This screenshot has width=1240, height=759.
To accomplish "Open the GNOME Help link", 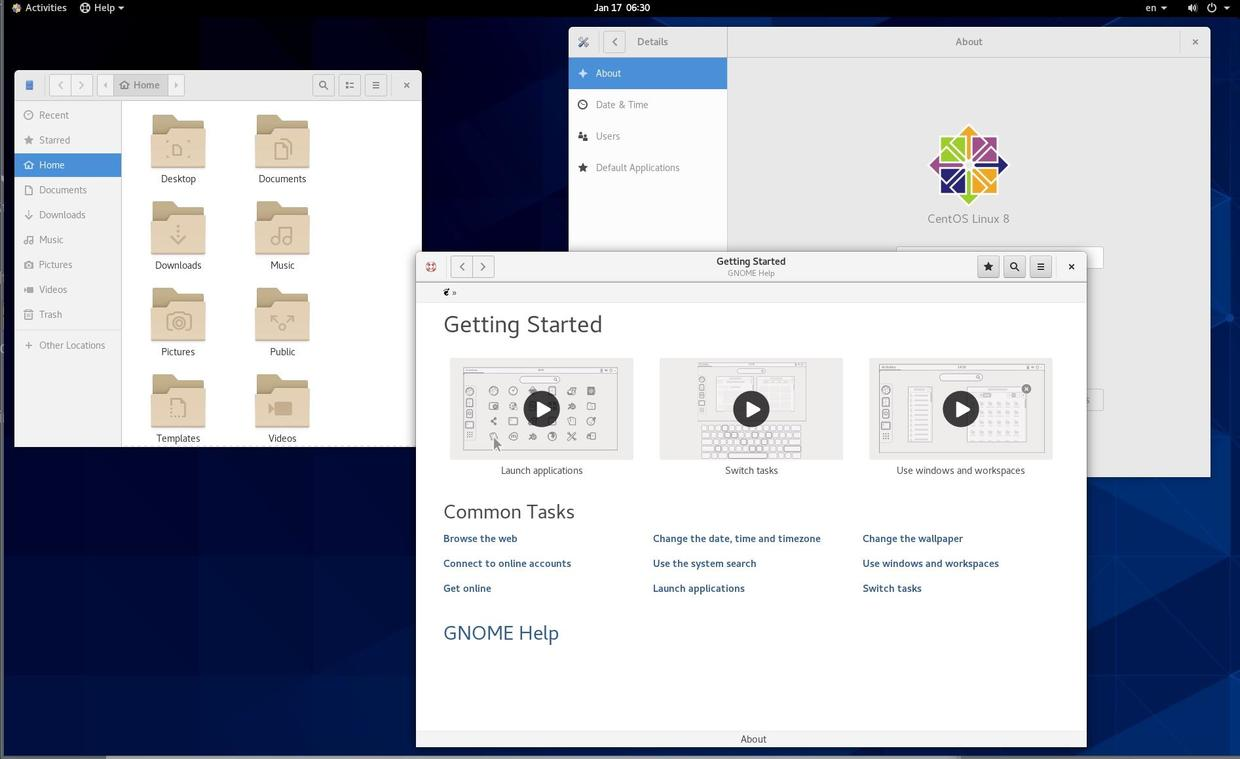I will pos(501,632).
